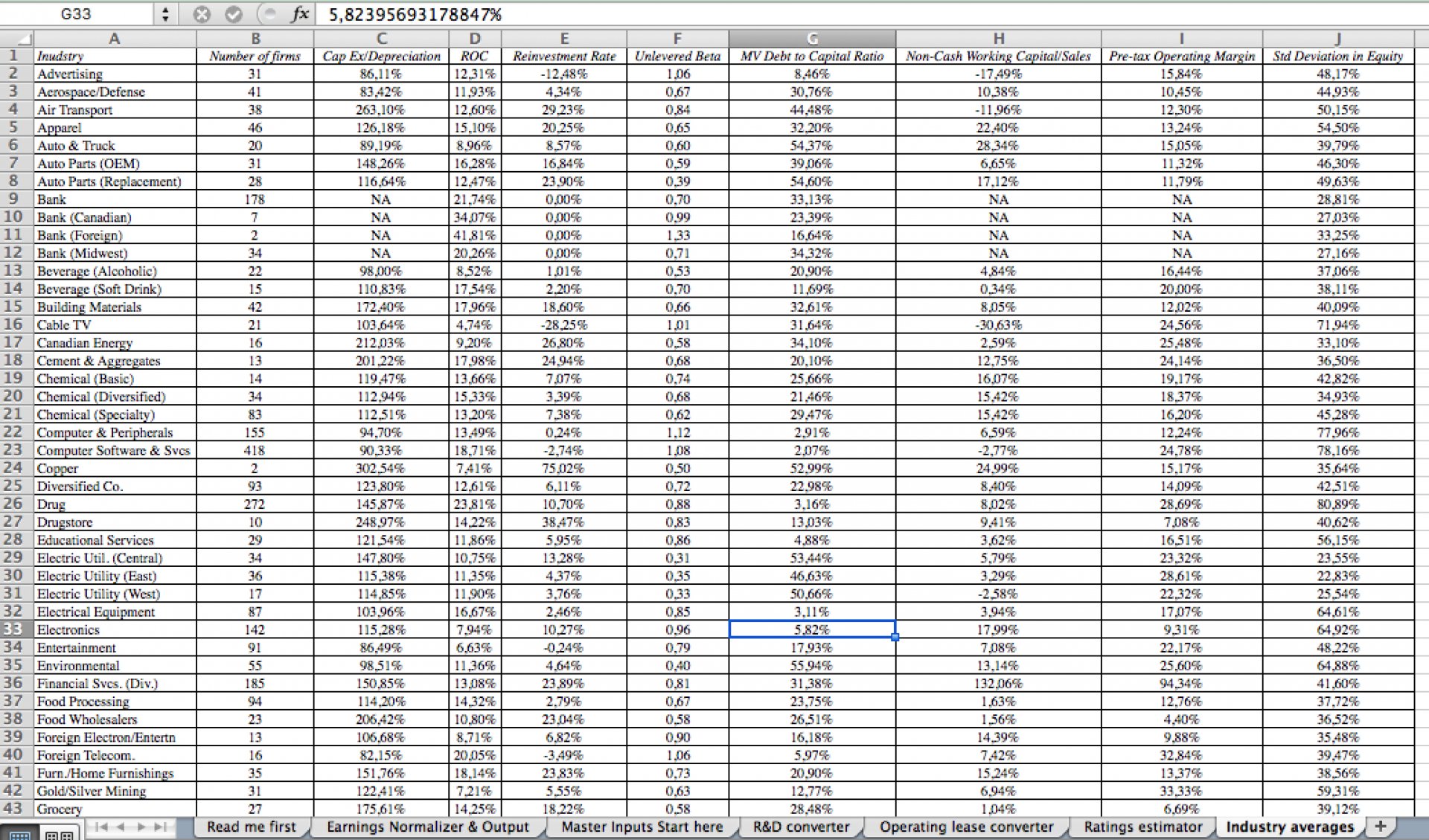Click 'Unlevered Beta' header cell
This screenshot has width=1429, height=840.
pyautogui.click(x=677, y=56)
